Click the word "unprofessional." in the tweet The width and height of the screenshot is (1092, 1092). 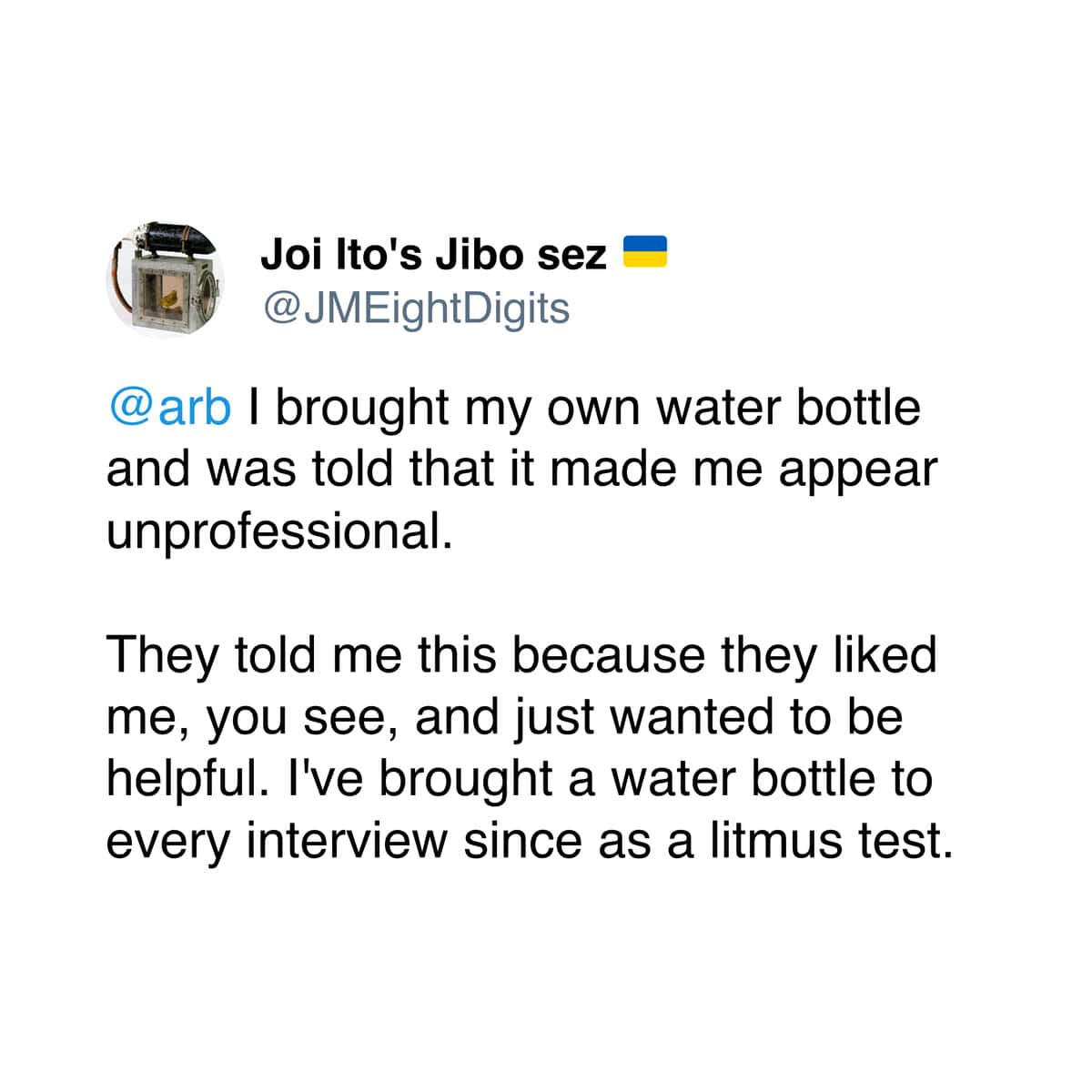coord(278,531)
